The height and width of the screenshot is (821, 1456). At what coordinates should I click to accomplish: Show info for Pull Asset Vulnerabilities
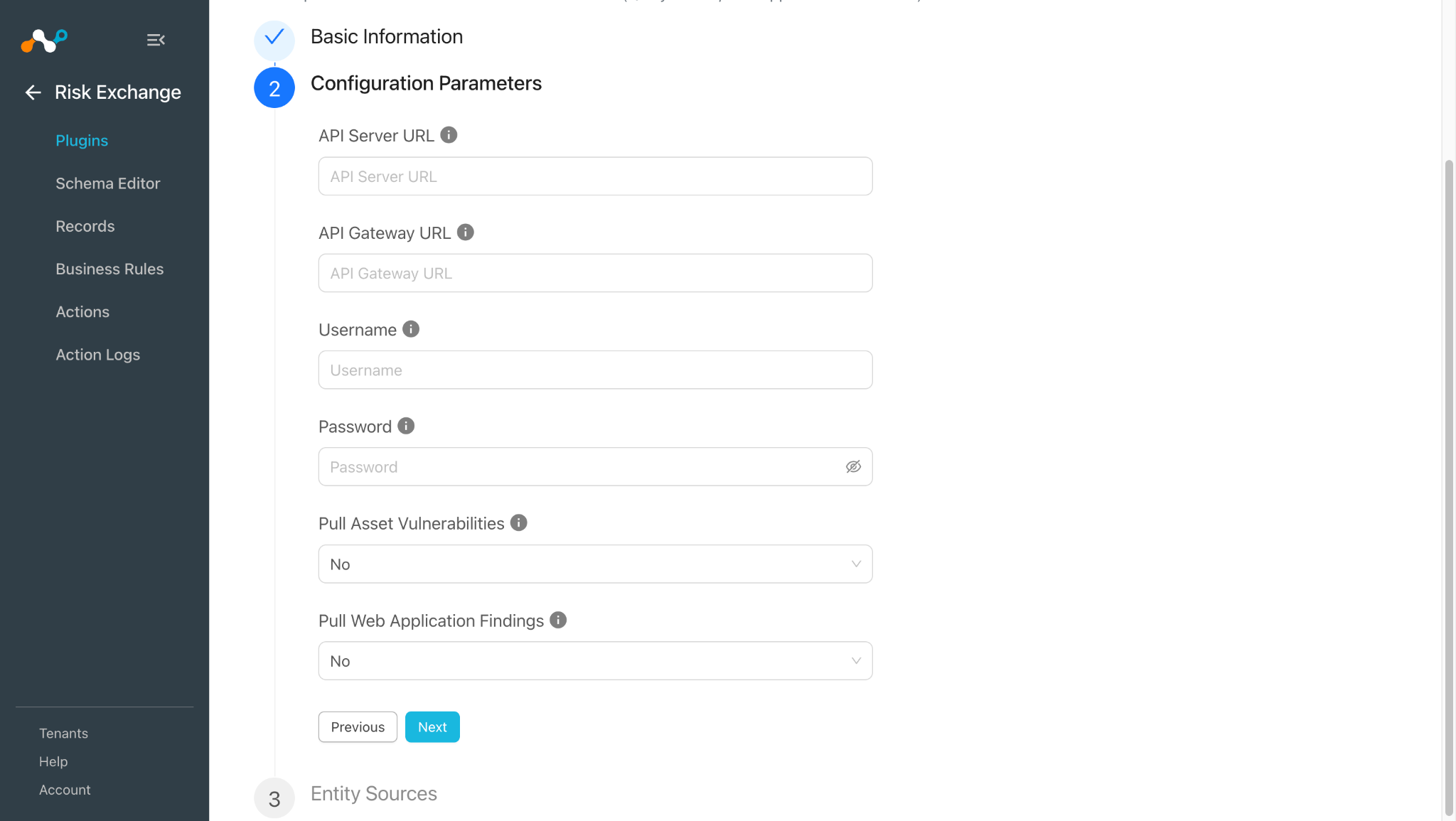519,523
